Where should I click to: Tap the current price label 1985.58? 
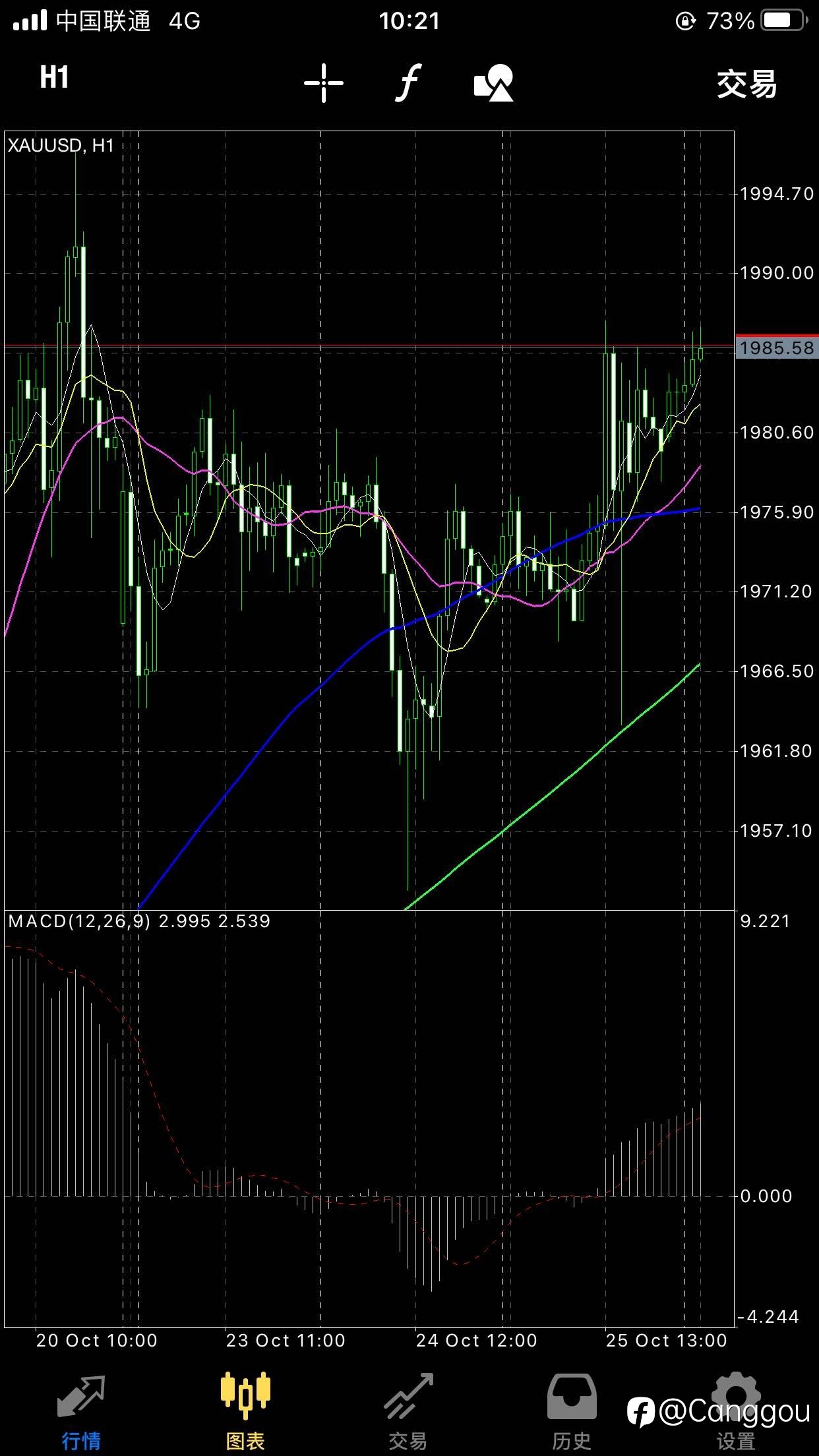[x=777, y=348]
